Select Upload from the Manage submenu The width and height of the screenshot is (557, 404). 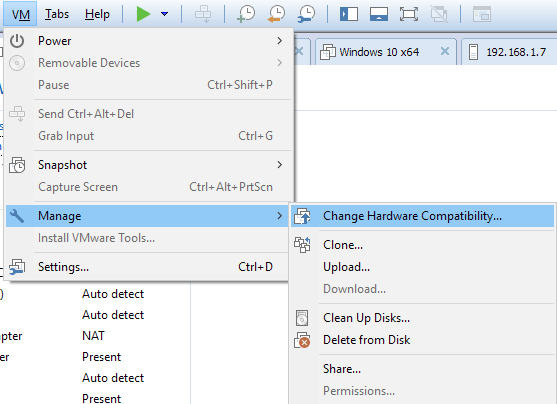tap(422, 267)
